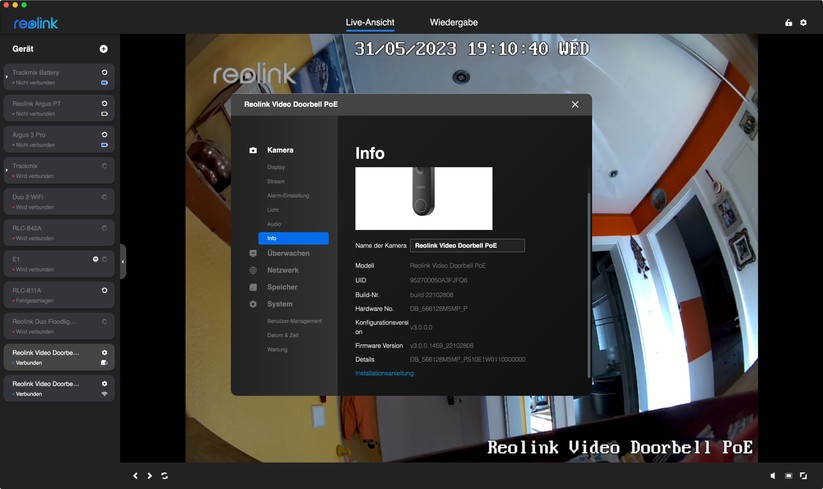Open Audio settings
Viewport: 823px width, 489px height.
point(274,224)
